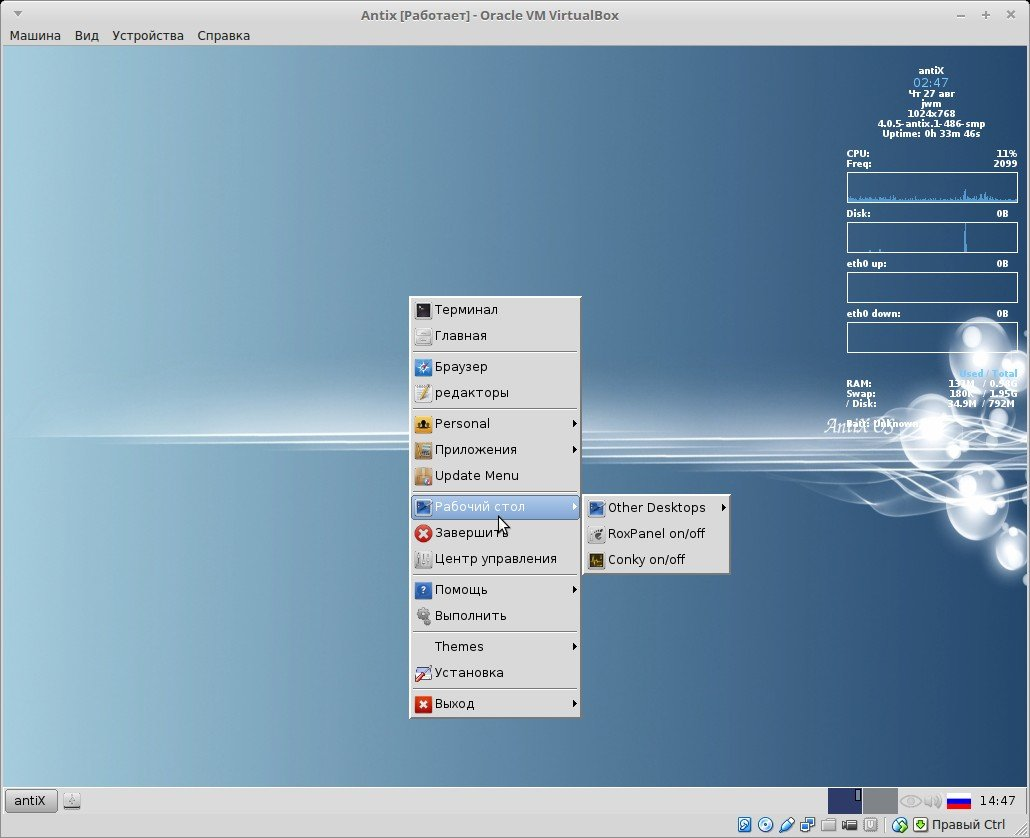Switch to the second gray workspace
Screen dimensions: 1030x838
[880, 801]
